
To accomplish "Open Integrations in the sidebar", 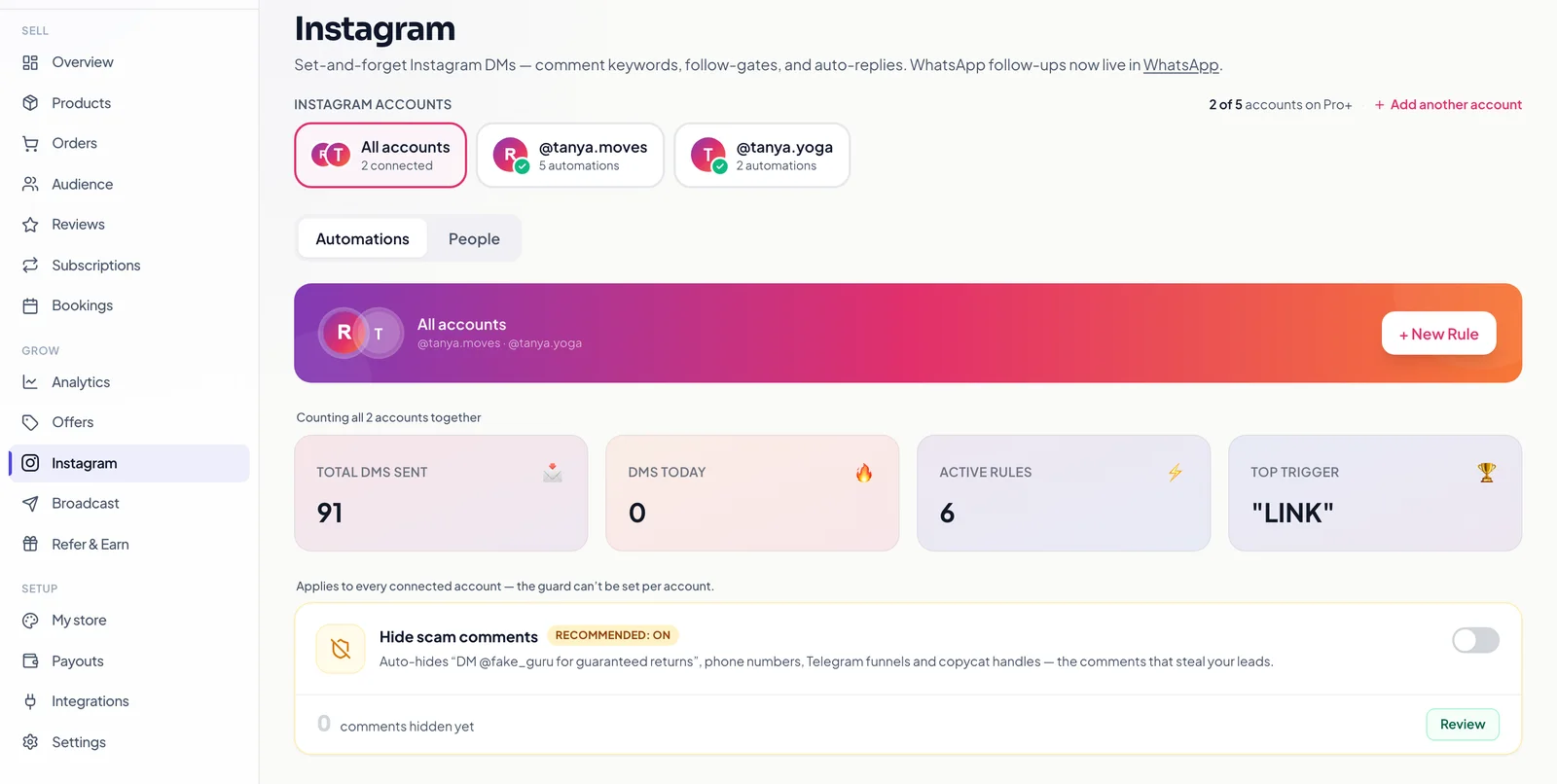I will (129, 701).
